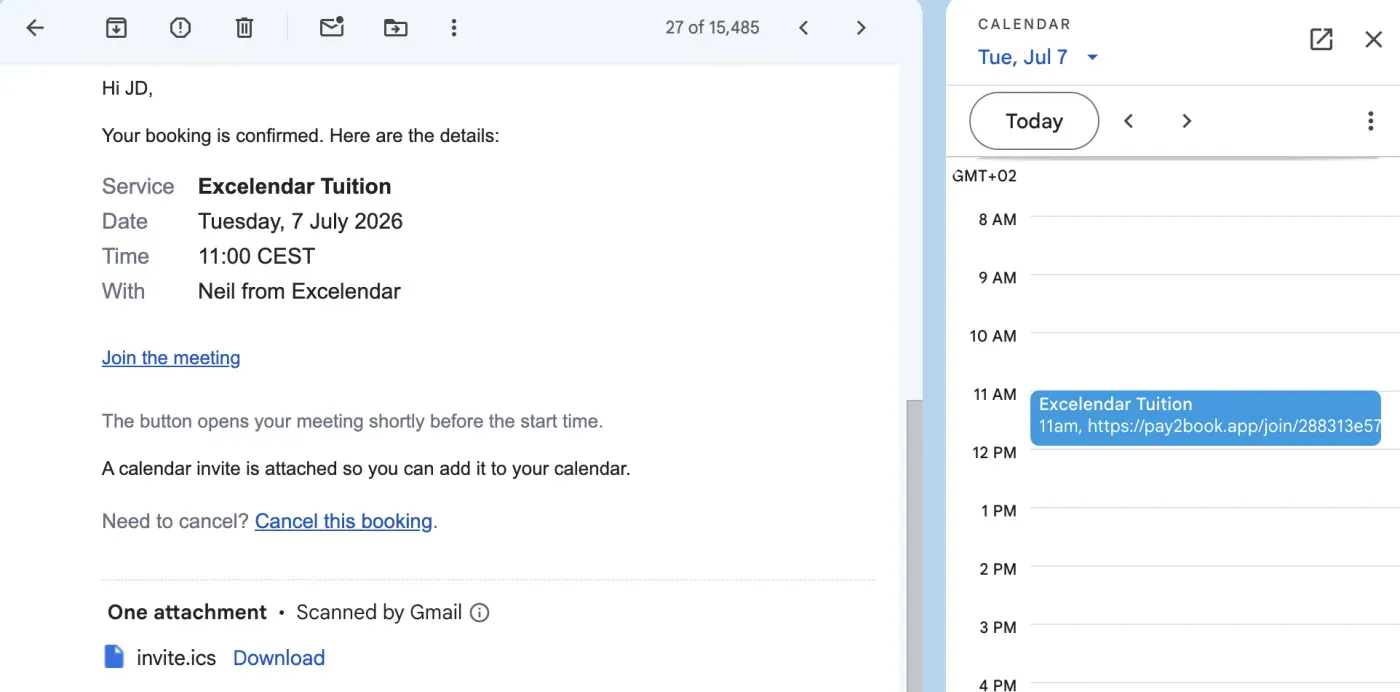
Task: Click the Today button in calendar
Action: tap(1034, 121)
